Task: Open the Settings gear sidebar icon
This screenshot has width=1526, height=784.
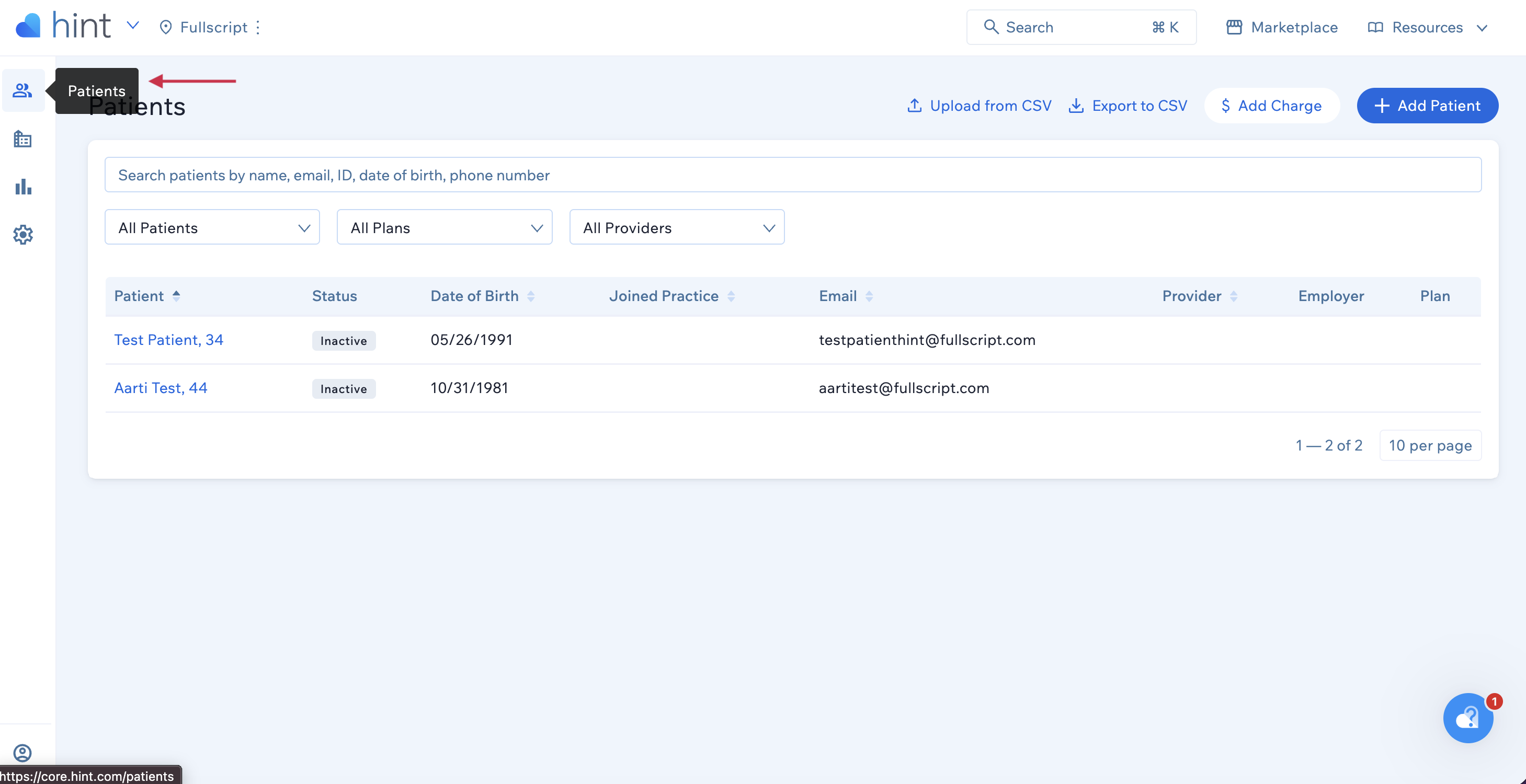Action: [x=22, y=235]
